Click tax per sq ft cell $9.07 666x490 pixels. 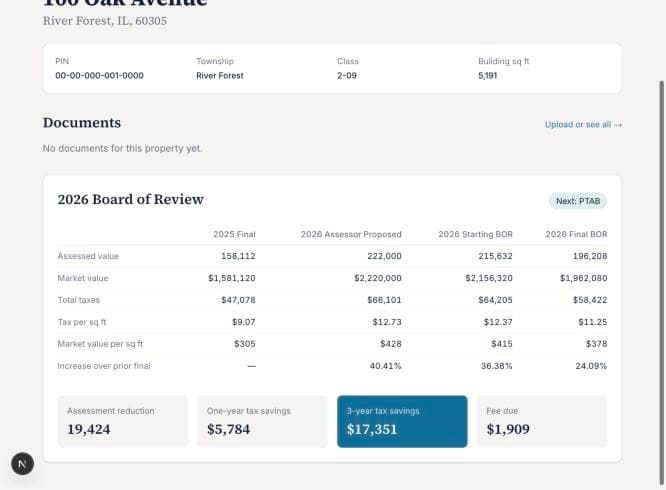244,322
